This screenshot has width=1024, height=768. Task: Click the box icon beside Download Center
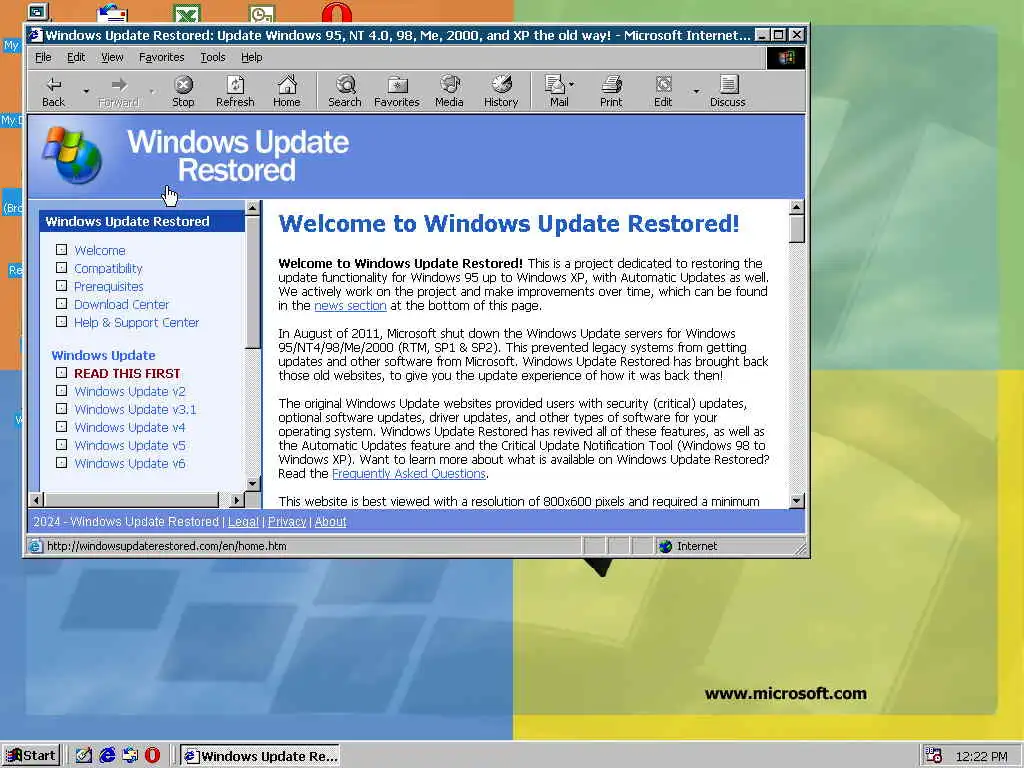(61, 304)
